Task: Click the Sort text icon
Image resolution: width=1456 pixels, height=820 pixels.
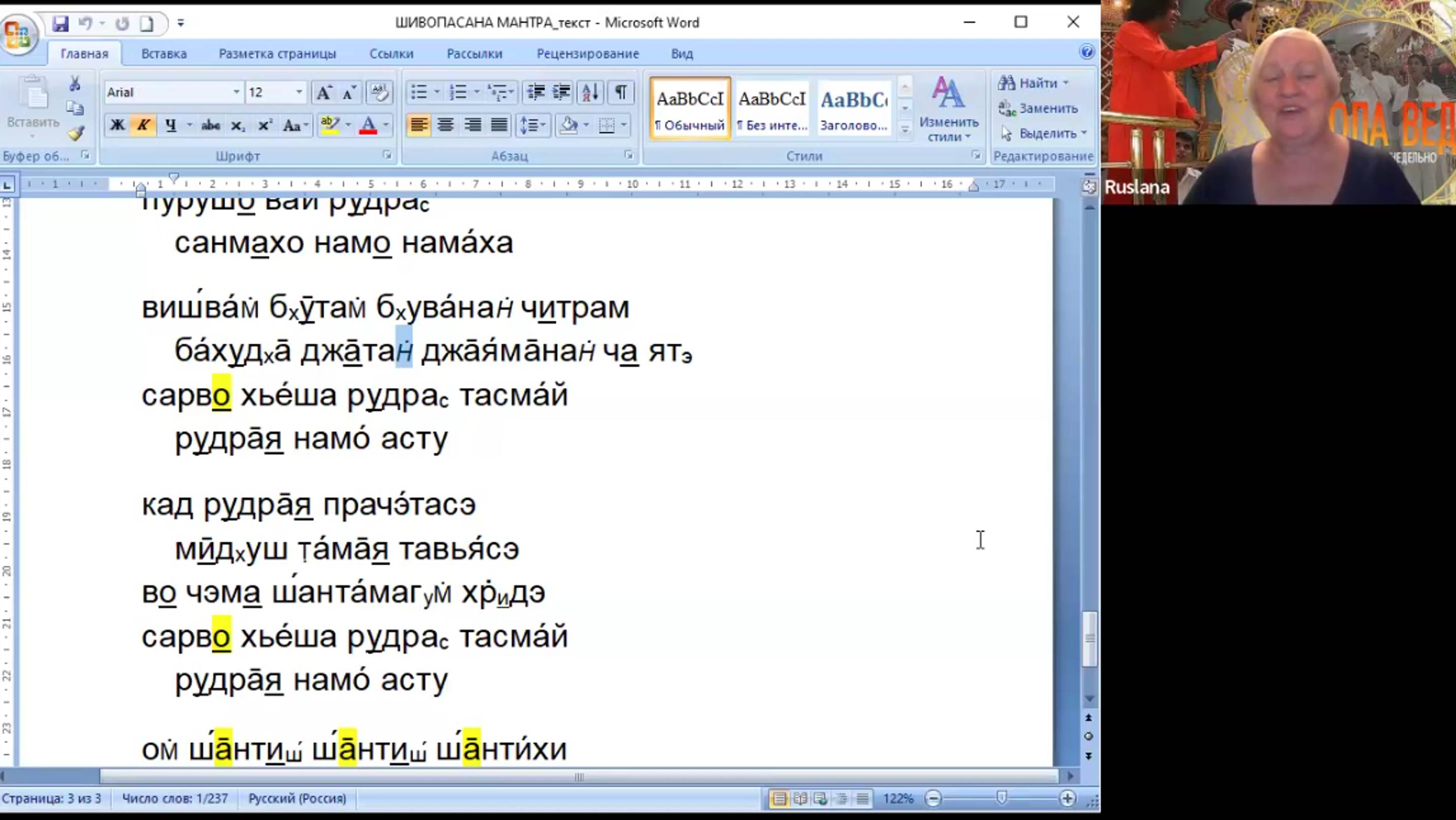Action: (590, 92)
